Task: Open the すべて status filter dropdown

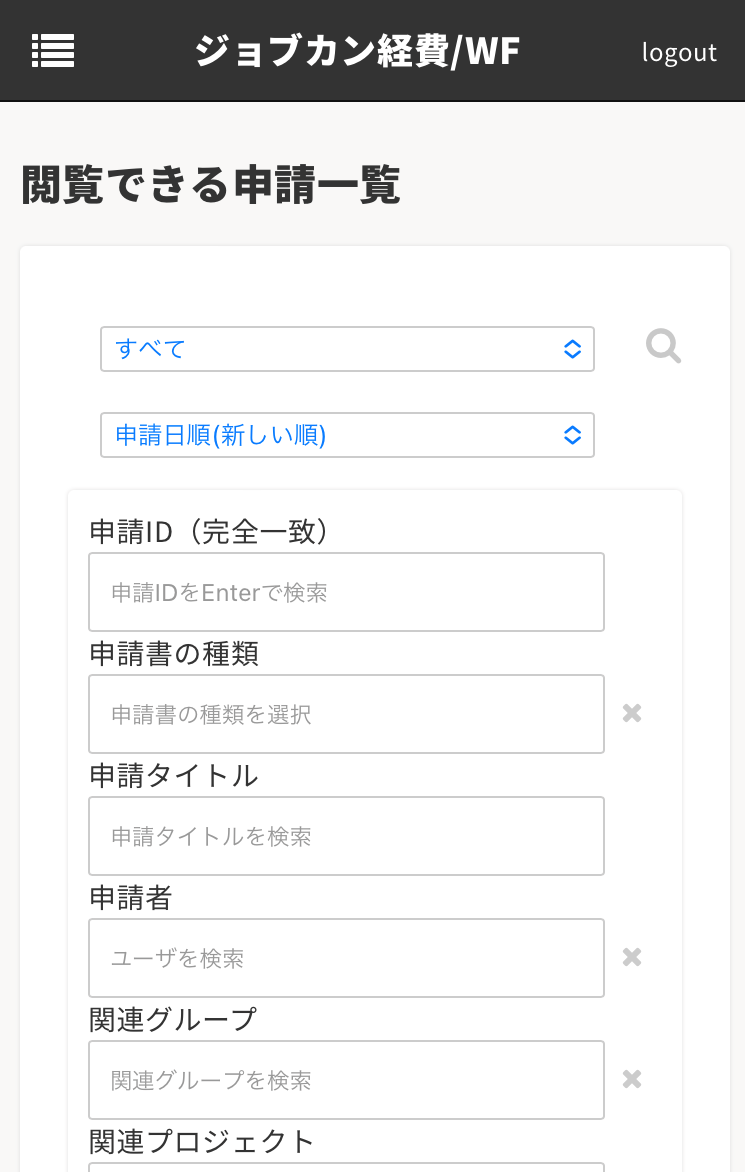Action: point(347,349)
